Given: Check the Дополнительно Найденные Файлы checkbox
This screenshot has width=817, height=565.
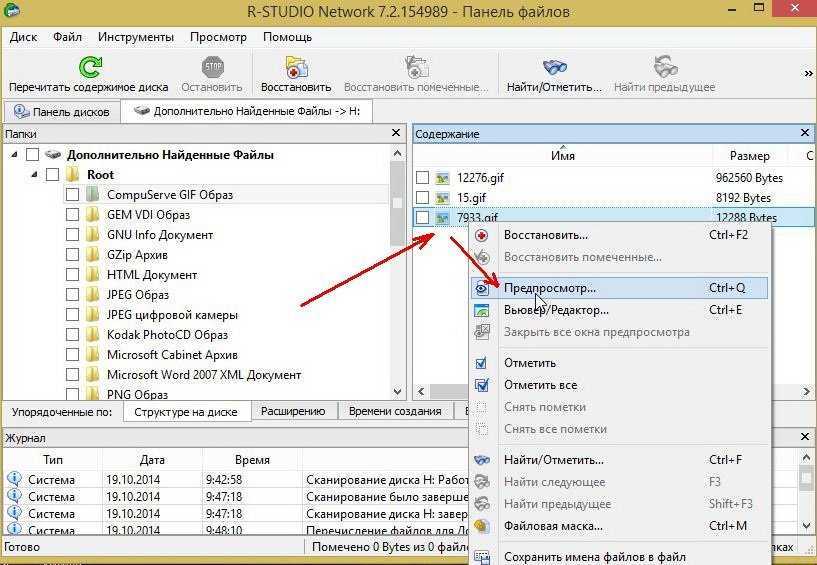Looking at the screenshot, I should pos(32,155).
